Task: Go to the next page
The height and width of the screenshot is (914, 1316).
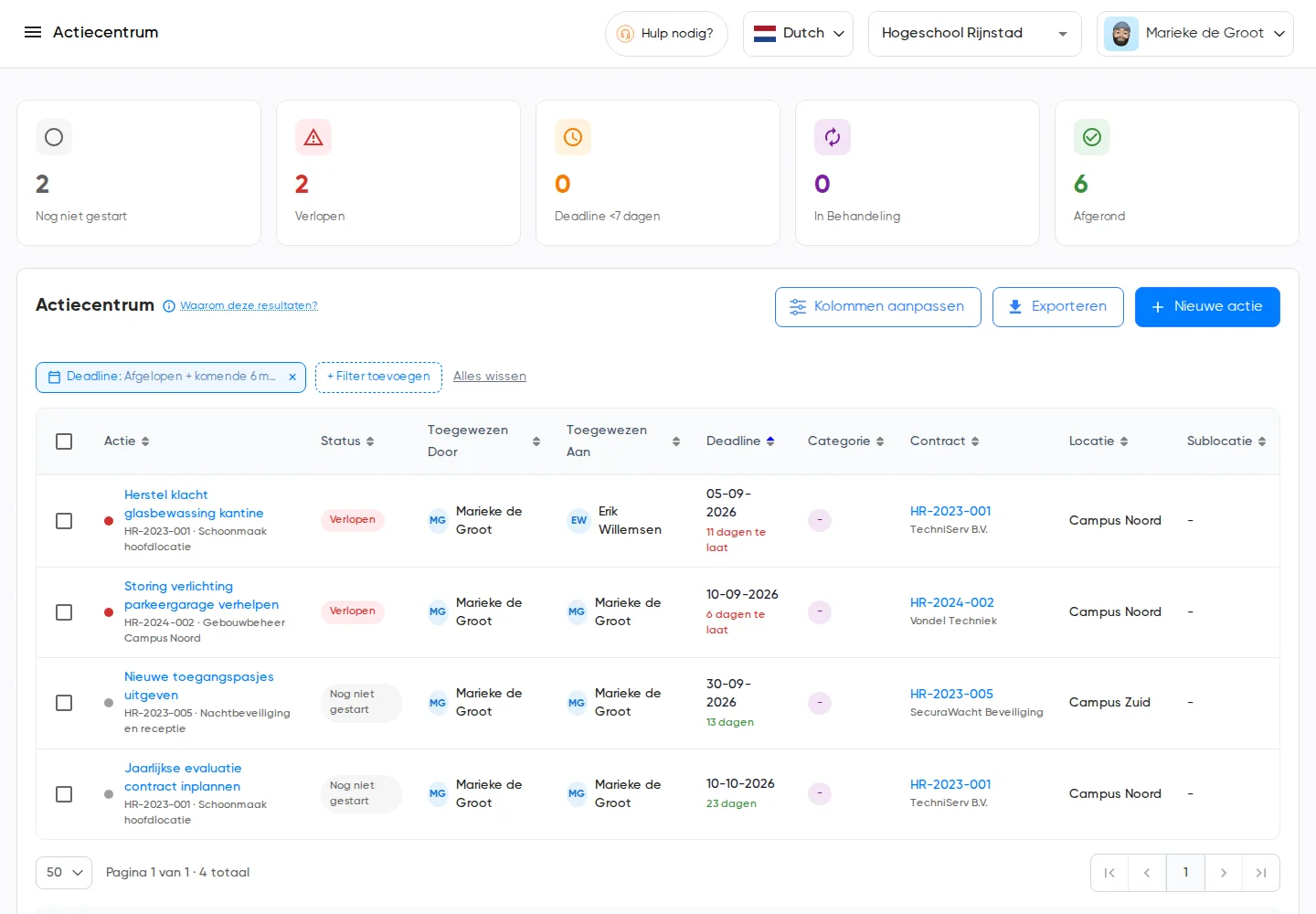Action: (1224, 873)
